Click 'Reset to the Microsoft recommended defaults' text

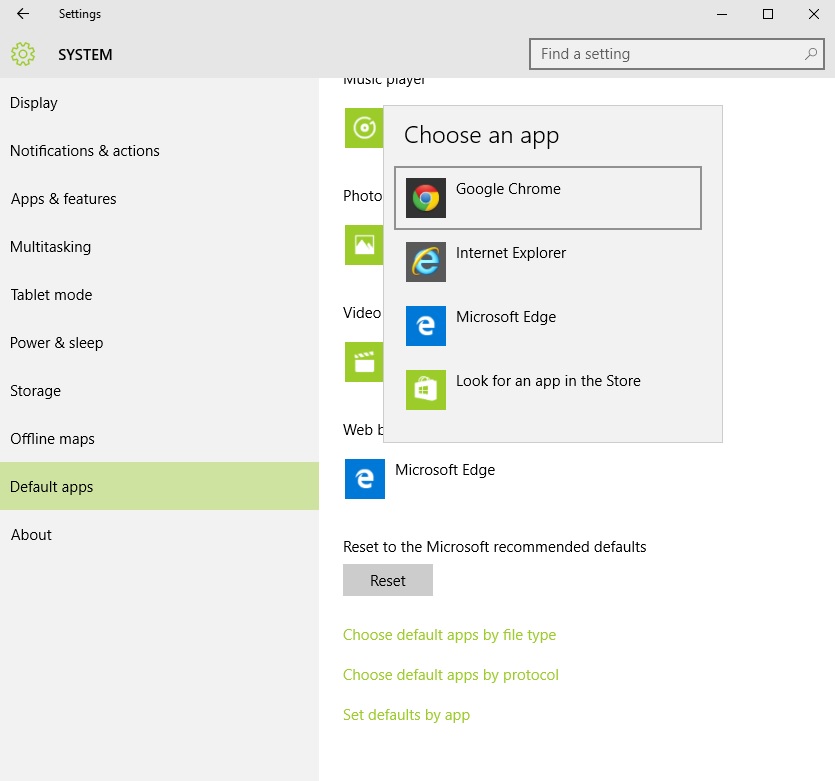(495, 547)
